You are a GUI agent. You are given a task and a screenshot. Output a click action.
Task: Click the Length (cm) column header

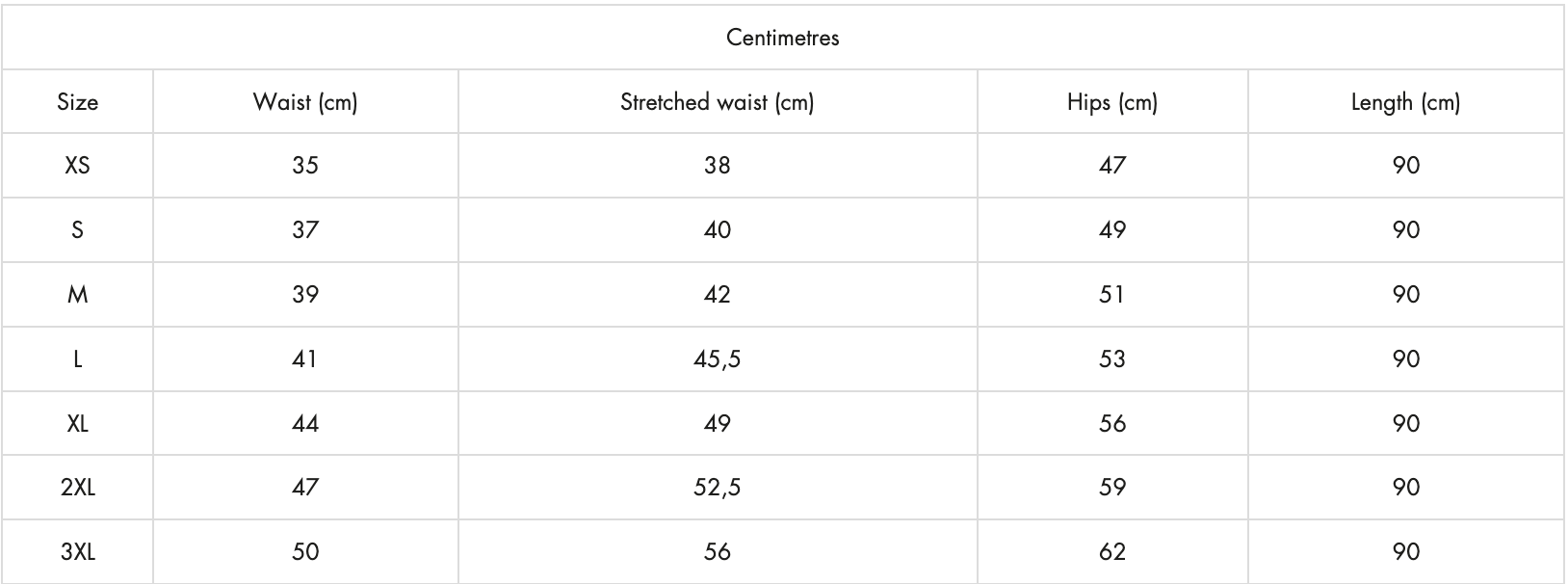pyautogui.click(x=1406, y=102)
